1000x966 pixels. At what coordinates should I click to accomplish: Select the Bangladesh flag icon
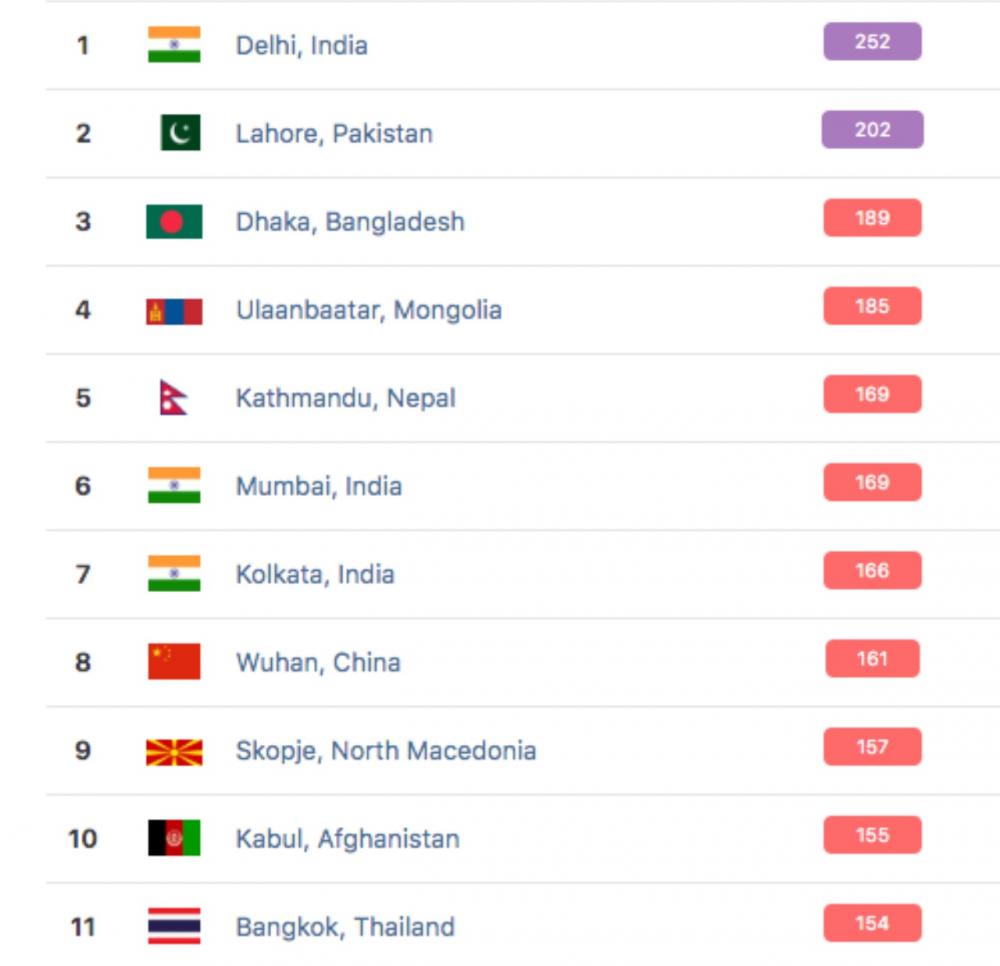click(x=174, y=221)
